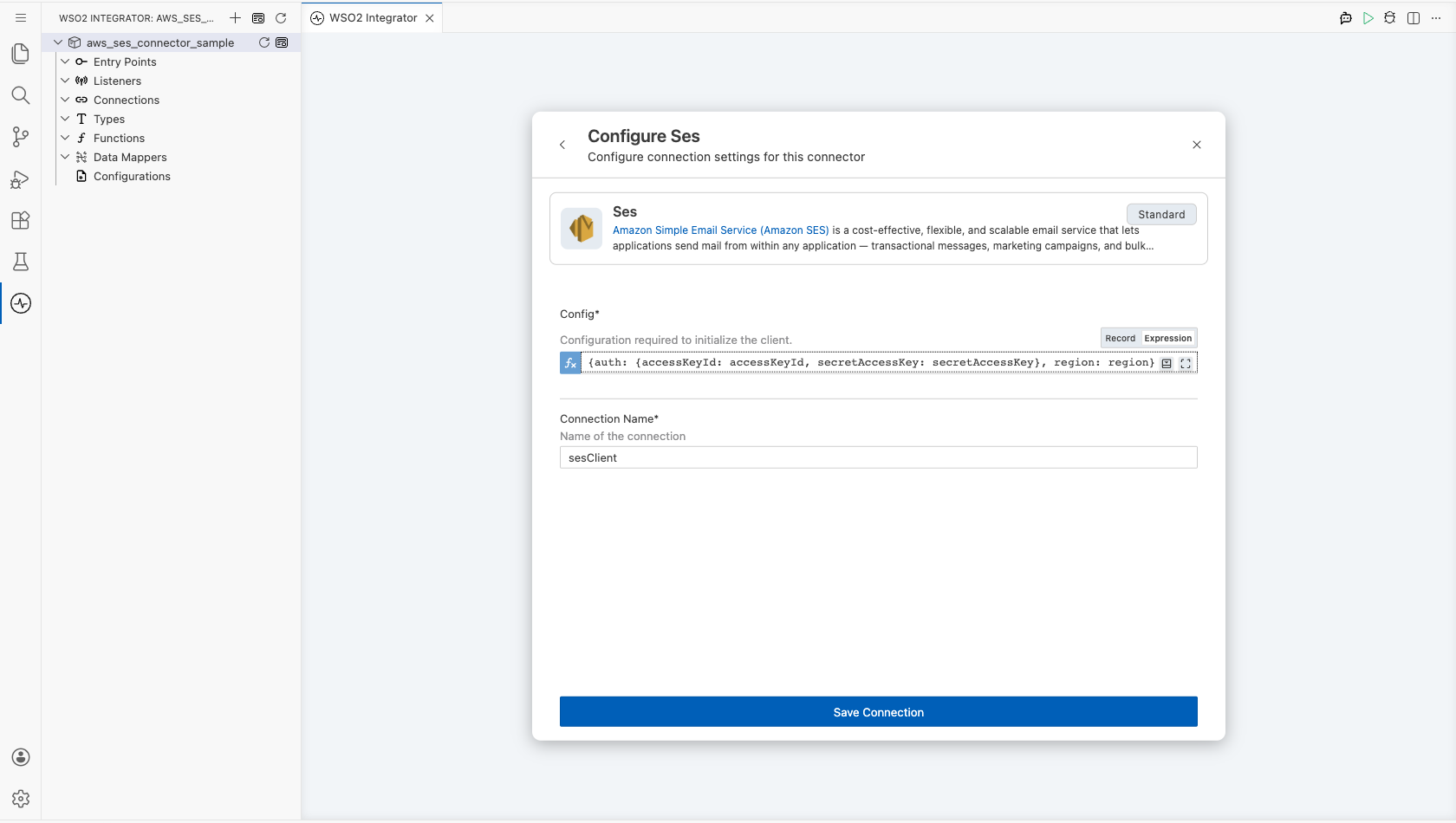Expand Listeners tree node

click(x=65, y=81)
